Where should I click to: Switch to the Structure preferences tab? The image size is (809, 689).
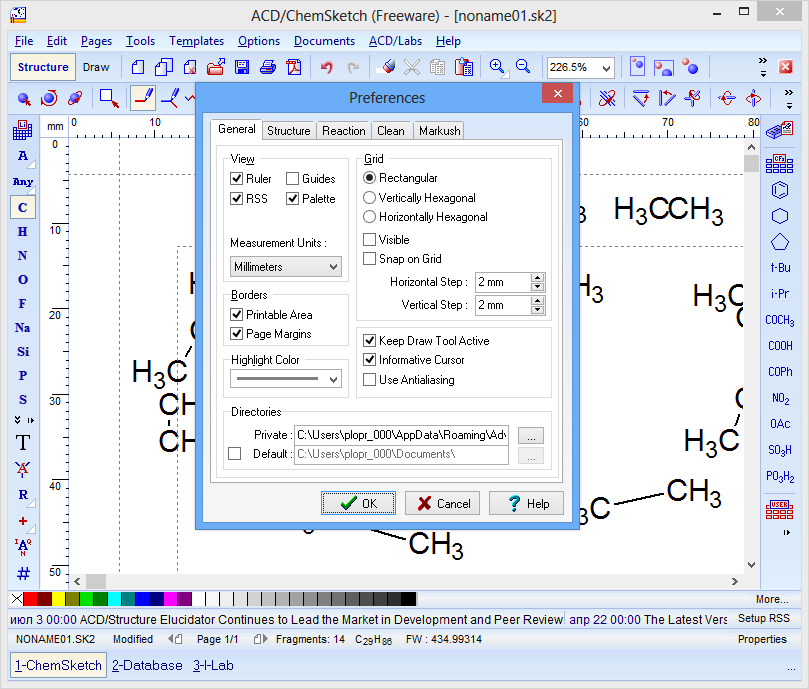[x=288, y=131]
